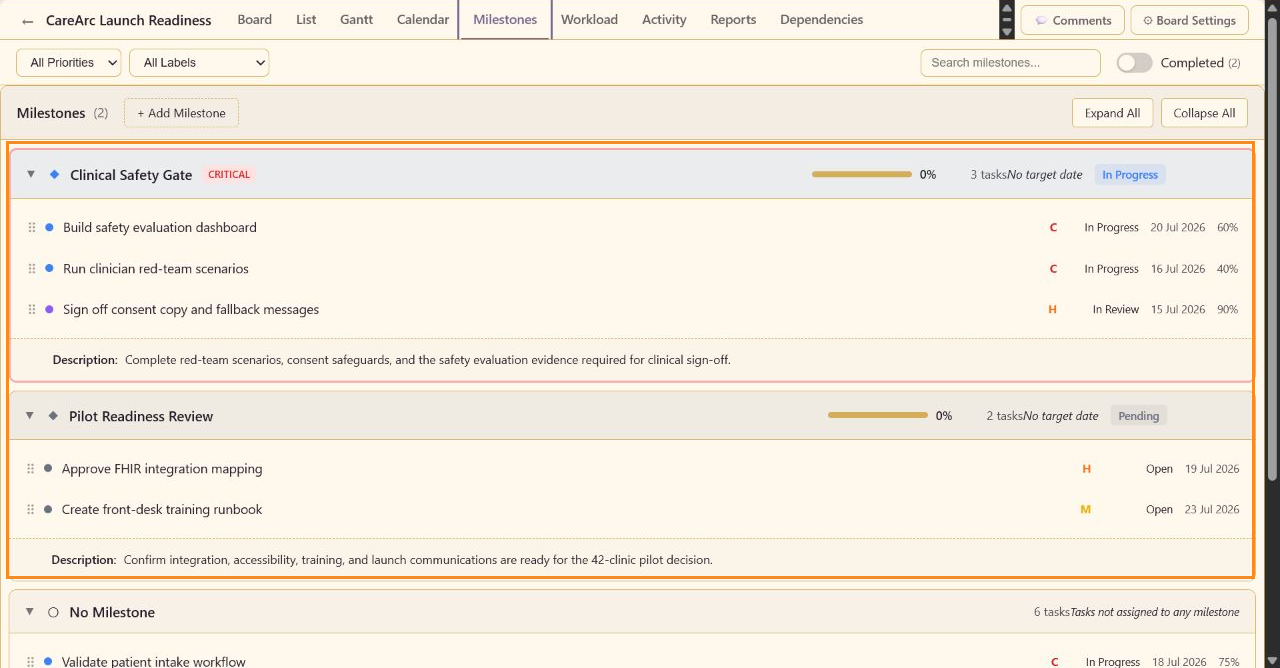The image size is (1280, 668).
Task: Click drag handle for Run clinician red-team scenarios
Action: 32,269
